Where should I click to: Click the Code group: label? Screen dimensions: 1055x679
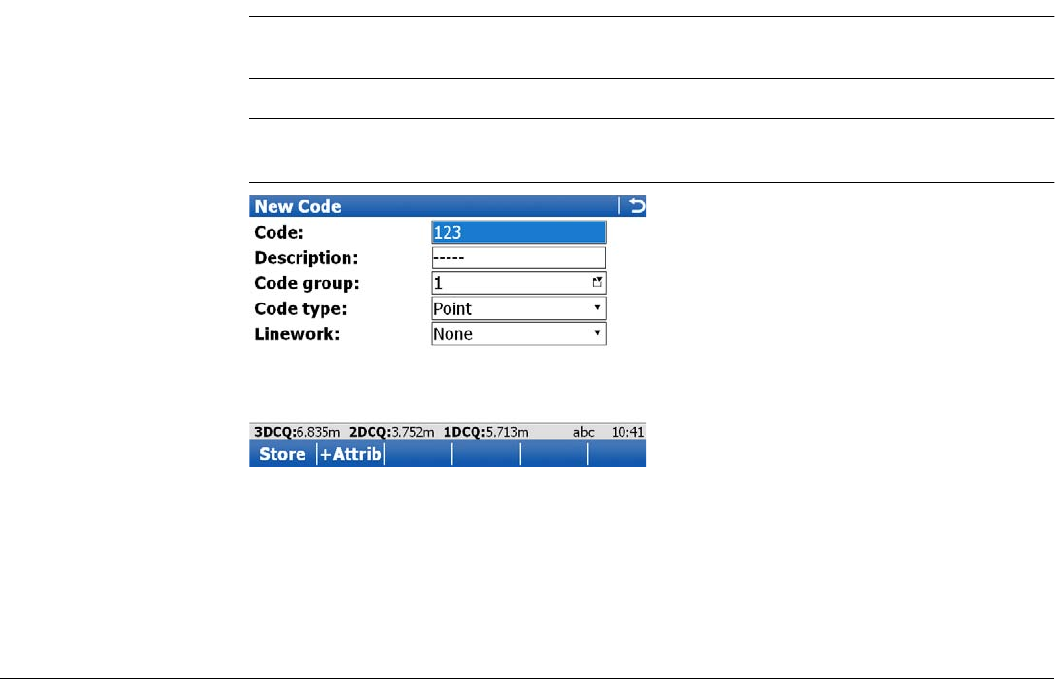(307, 283)
